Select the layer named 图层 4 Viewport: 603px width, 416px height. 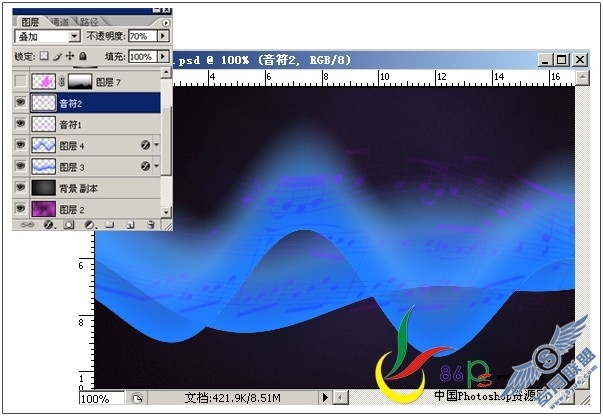point(72,146)
